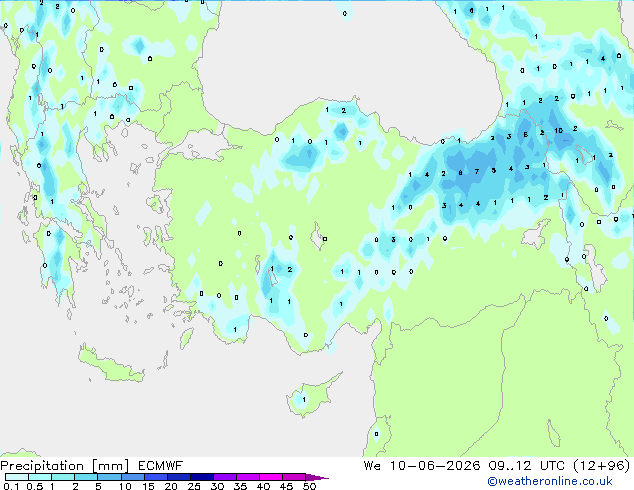634x490 pixels.
Task: Click the 30–35 mm legend color swatch
Action: pyautogui.click(x=225, y=477)
